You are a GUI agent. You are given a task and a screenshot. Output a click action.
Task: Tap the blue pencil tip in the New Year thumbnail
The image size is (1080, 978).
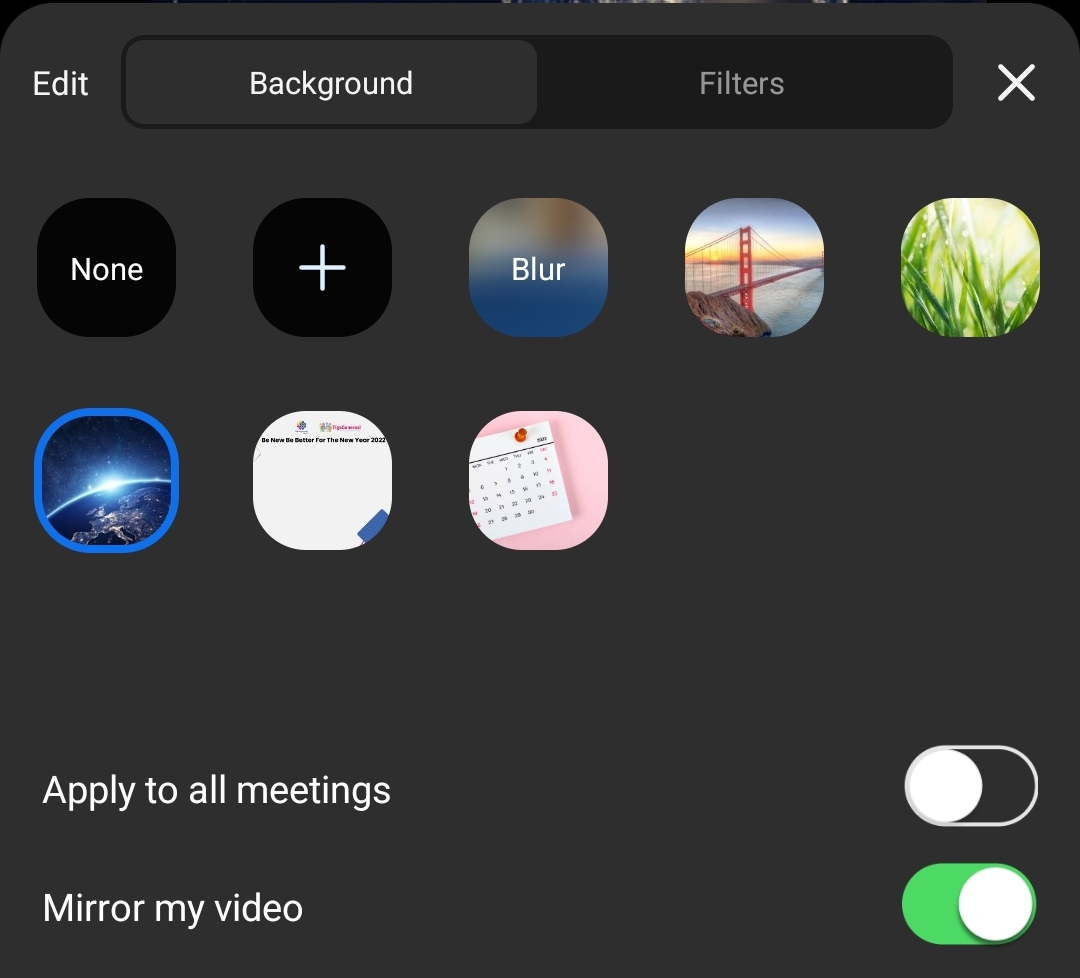373,526
